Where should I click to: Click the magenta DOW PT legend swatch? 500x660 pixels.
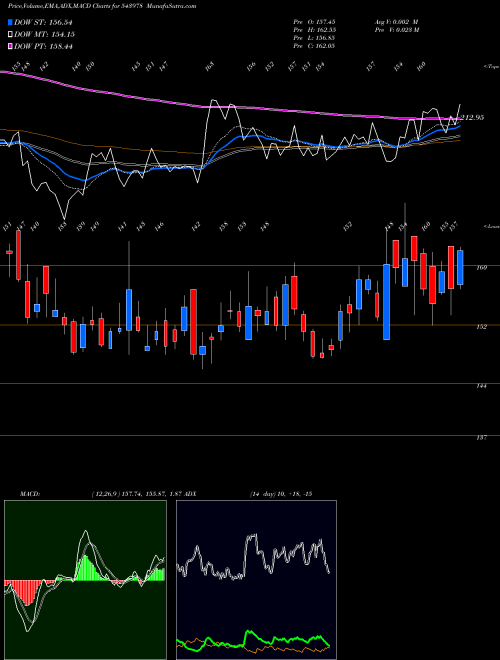pyautogui.click(x=10, y=46)
